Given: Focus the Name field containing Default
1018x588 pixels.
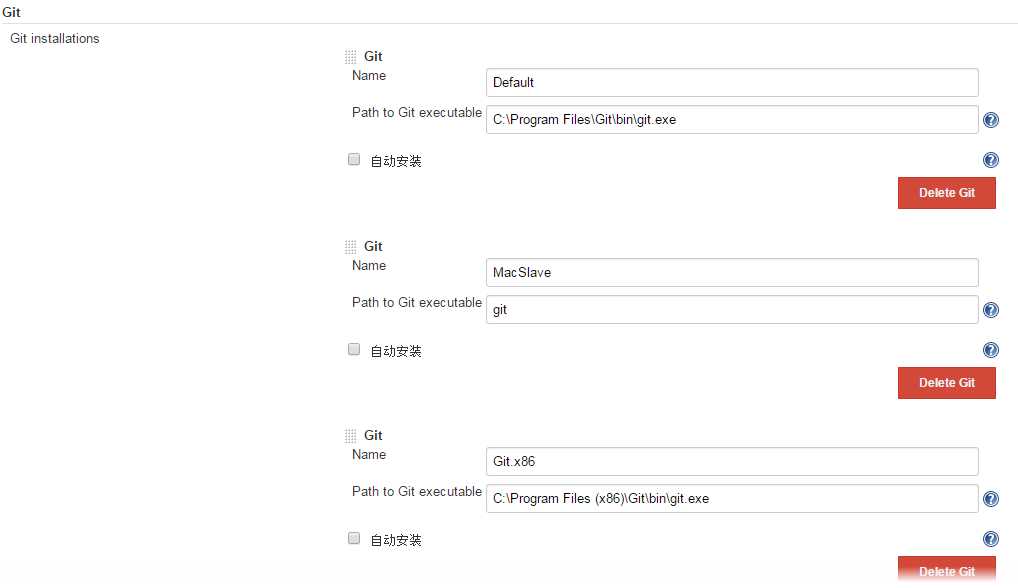Looking at the screenshot, I should pyautogui.click(x=732, y=82).
